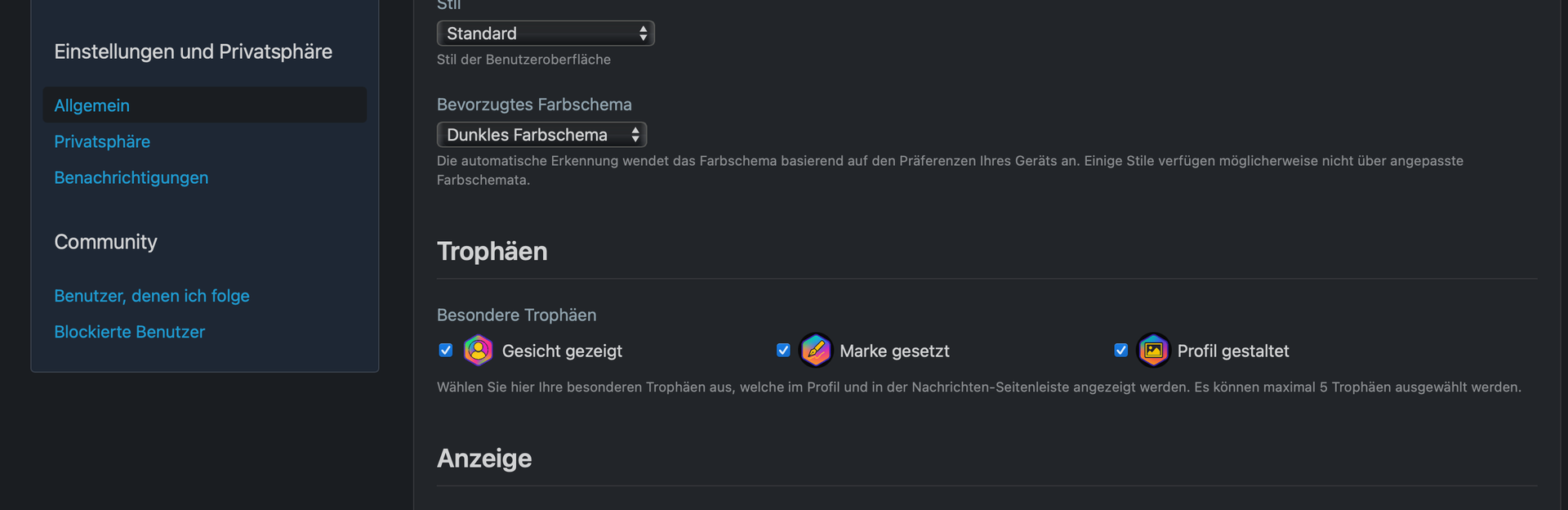Open Benutzer, denen ich folge
This screenshot has height=510, width=1568.
[152, 296]
